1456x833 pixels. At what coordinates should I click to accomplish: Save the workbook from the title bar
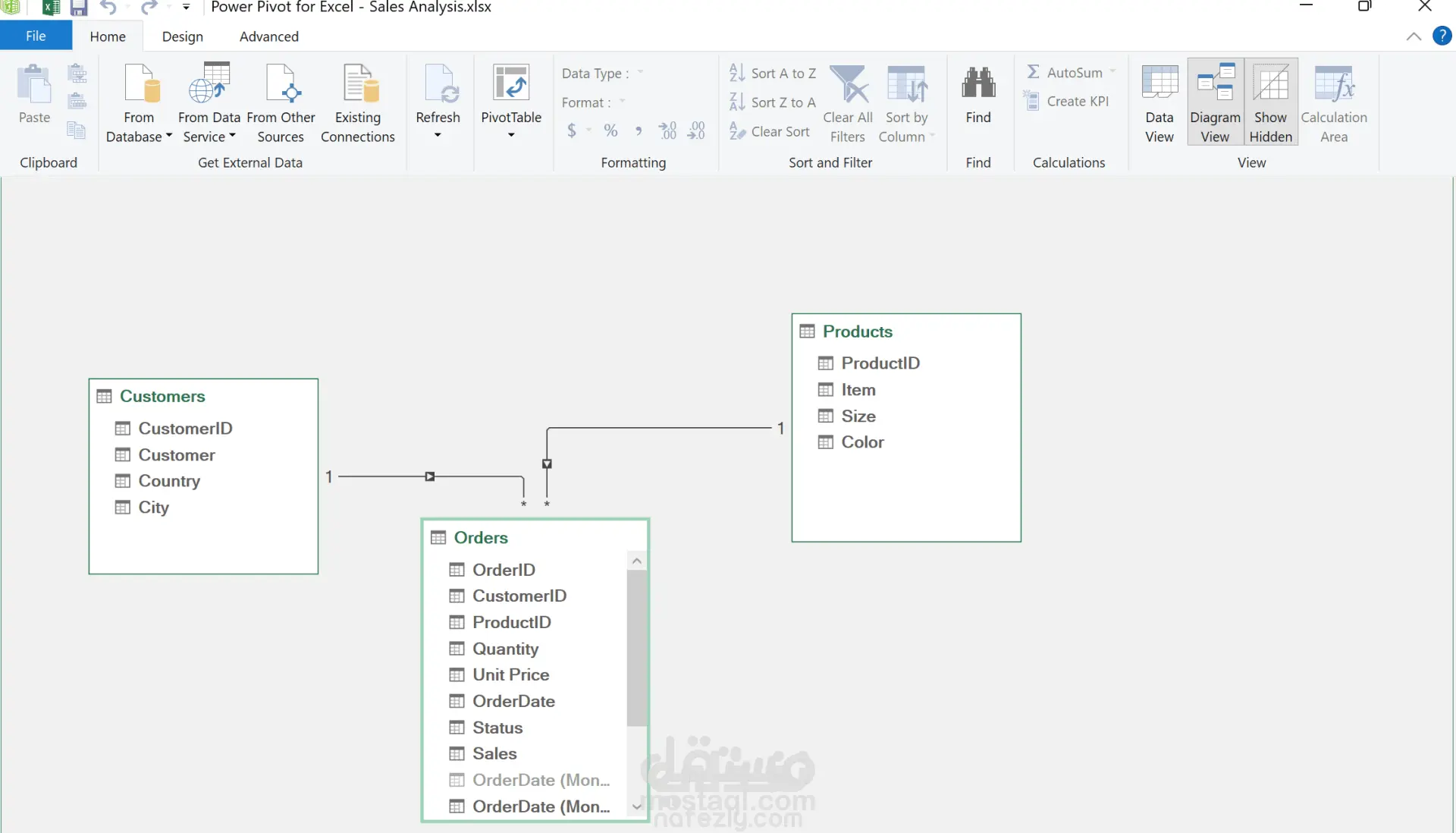pos(79,8)
